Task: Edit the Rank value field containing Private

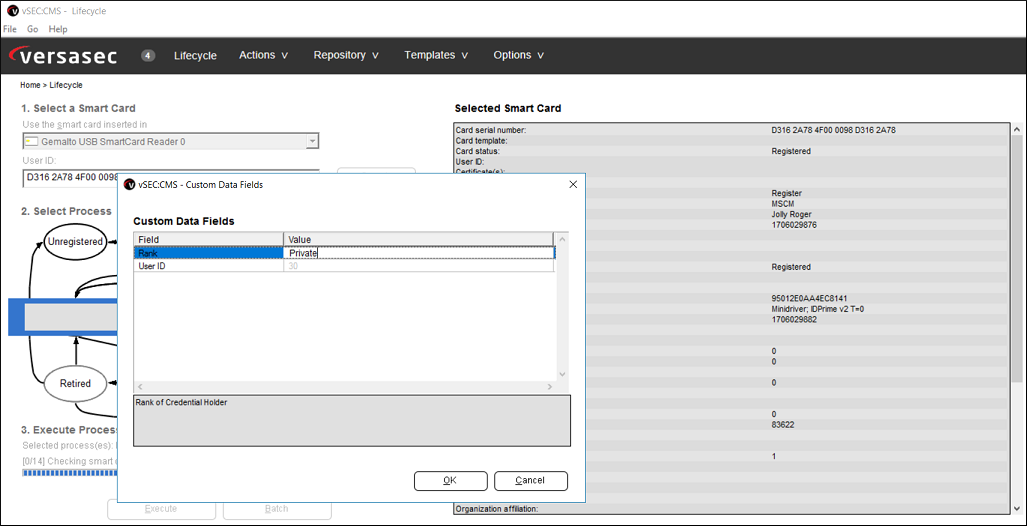Action: [419, 253]
